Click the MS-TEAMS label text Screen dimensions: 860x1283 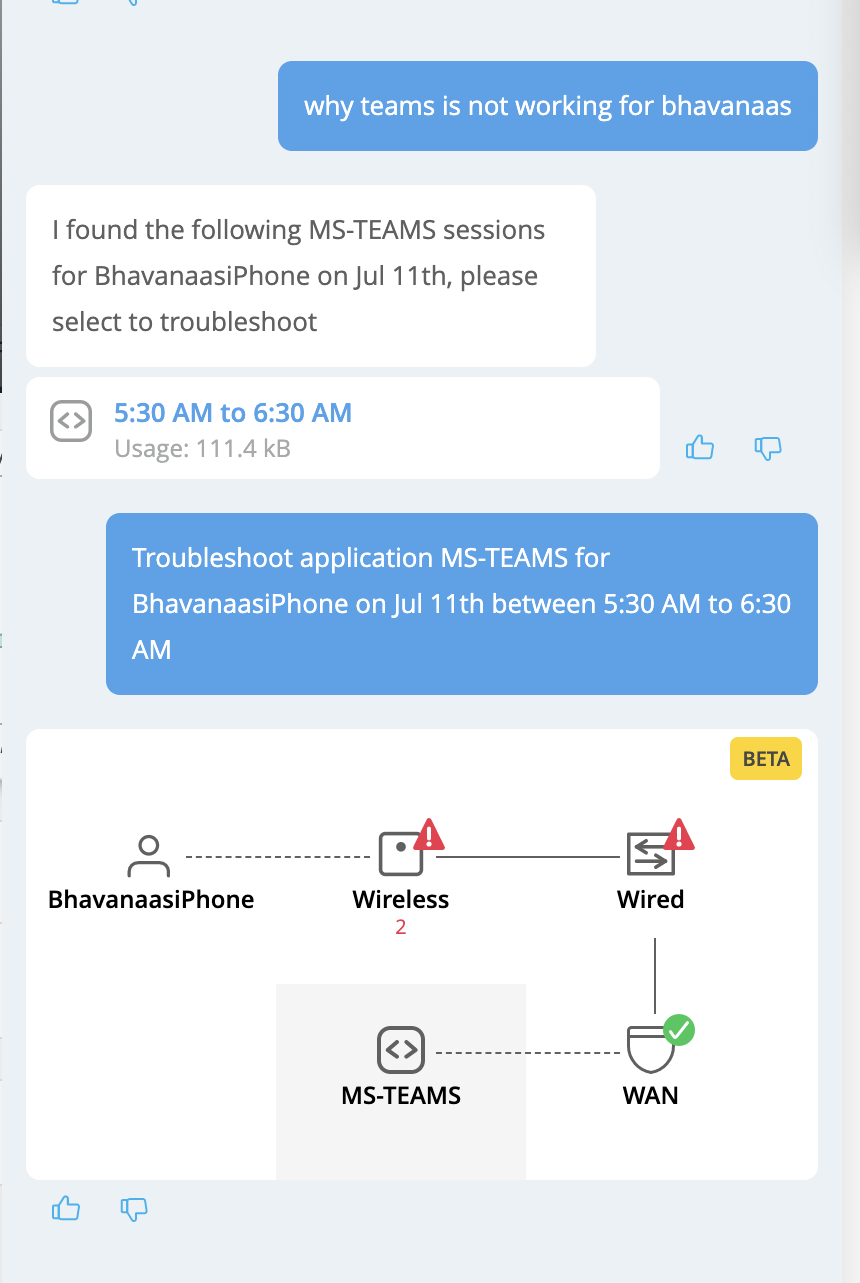(401, 1095)
